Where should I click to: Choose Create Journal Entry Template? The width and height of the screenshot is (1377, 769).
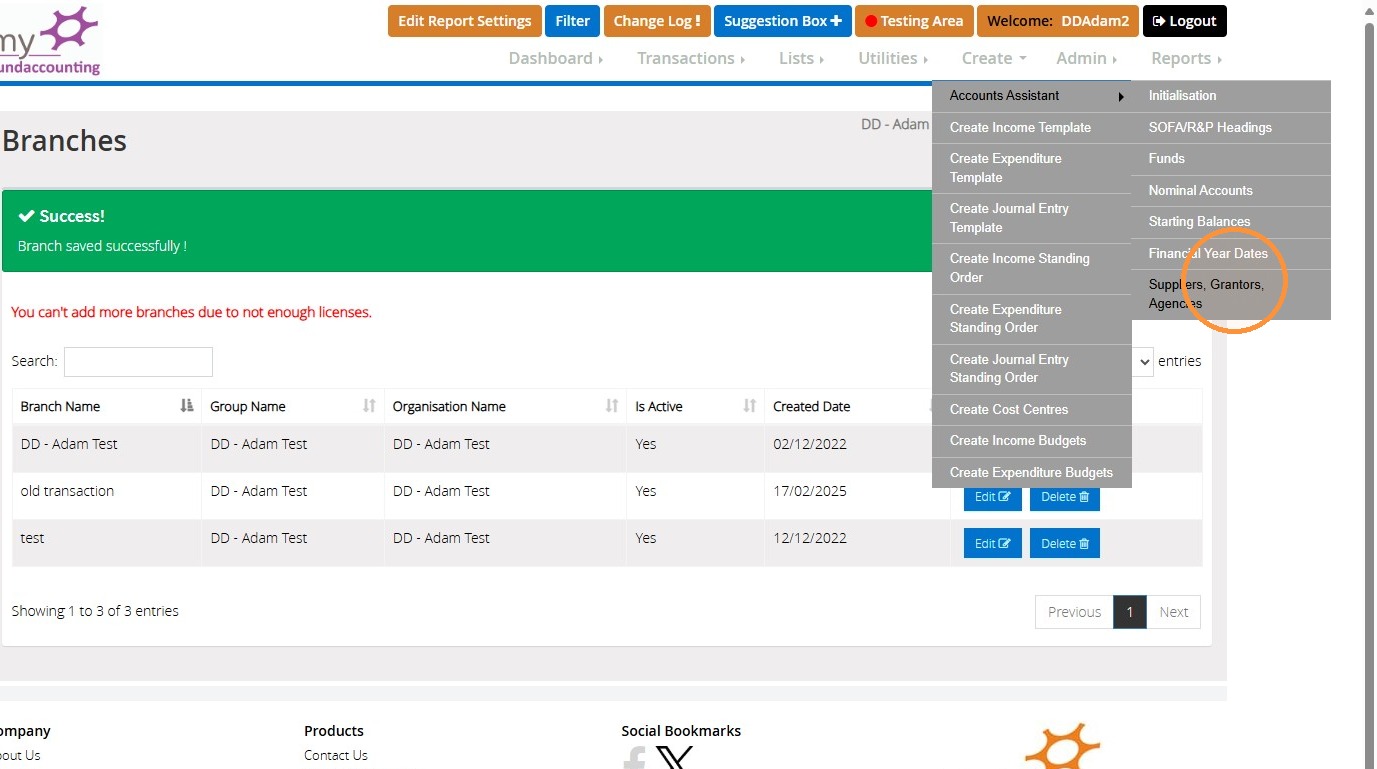(1031, 218)
